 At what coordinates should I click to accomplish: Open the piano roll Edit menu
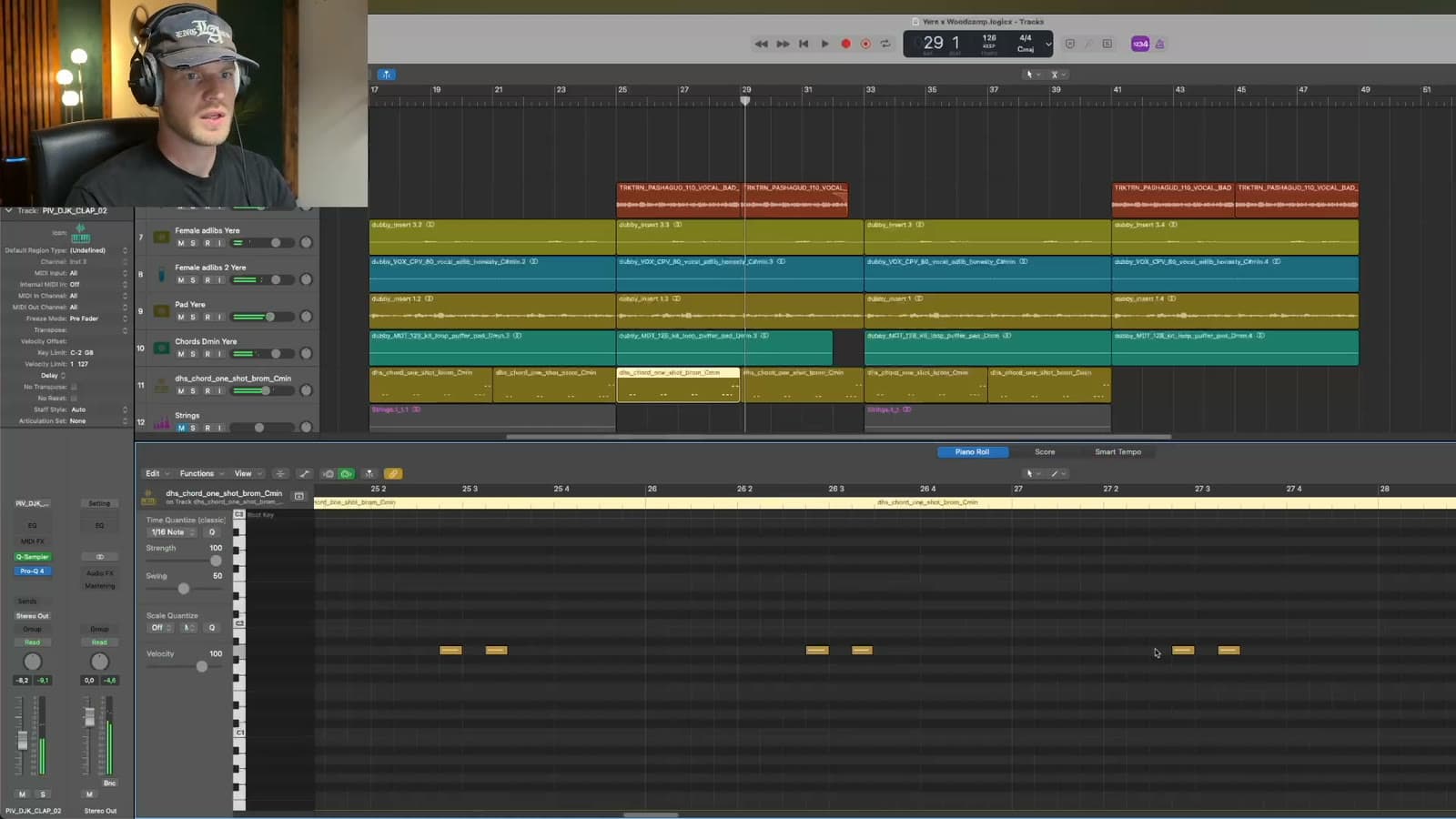[x=157, y=473]
